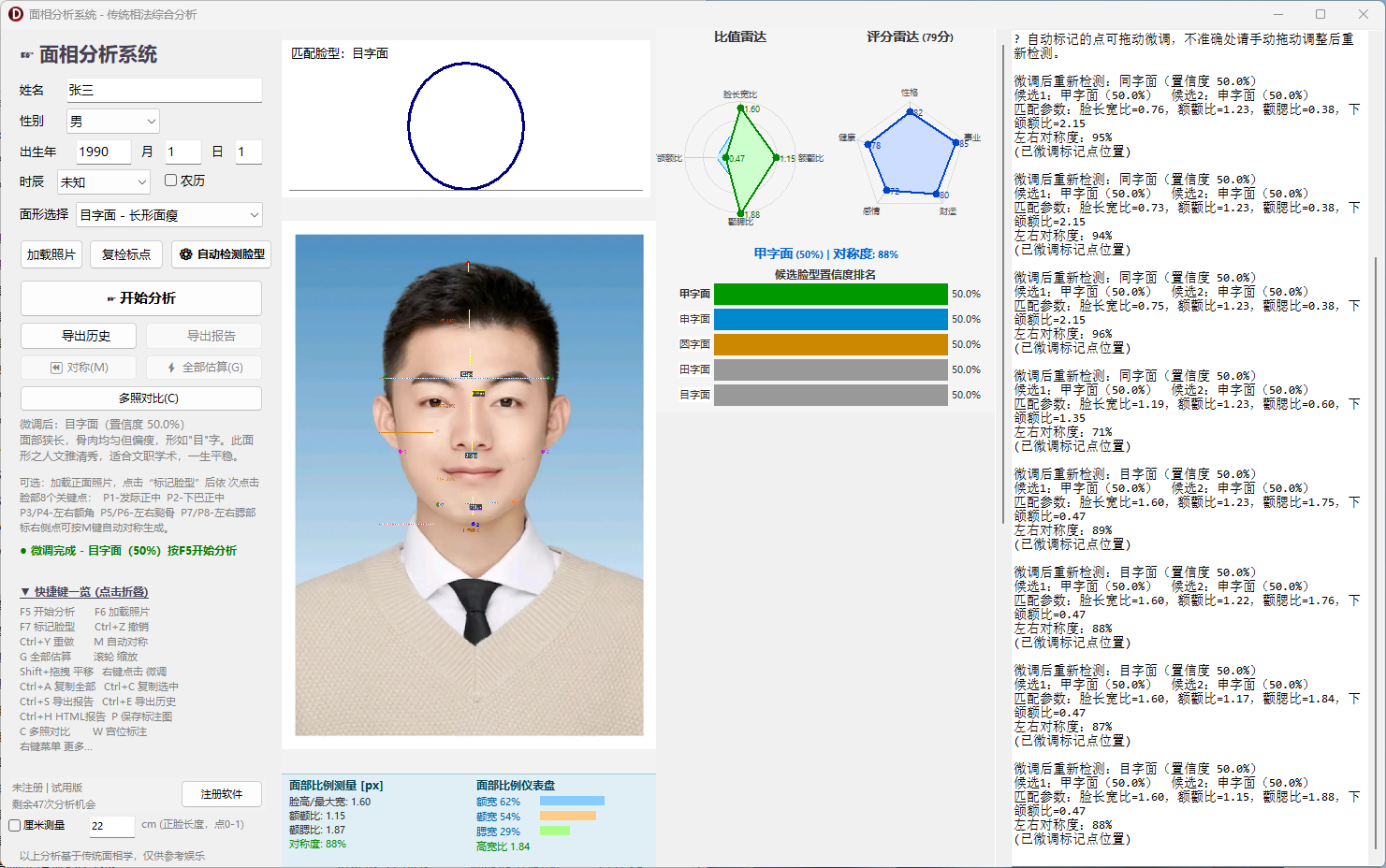Click the 复检标点 button
This screenshot has height=868, width=1386.
(x=125, y=253)
